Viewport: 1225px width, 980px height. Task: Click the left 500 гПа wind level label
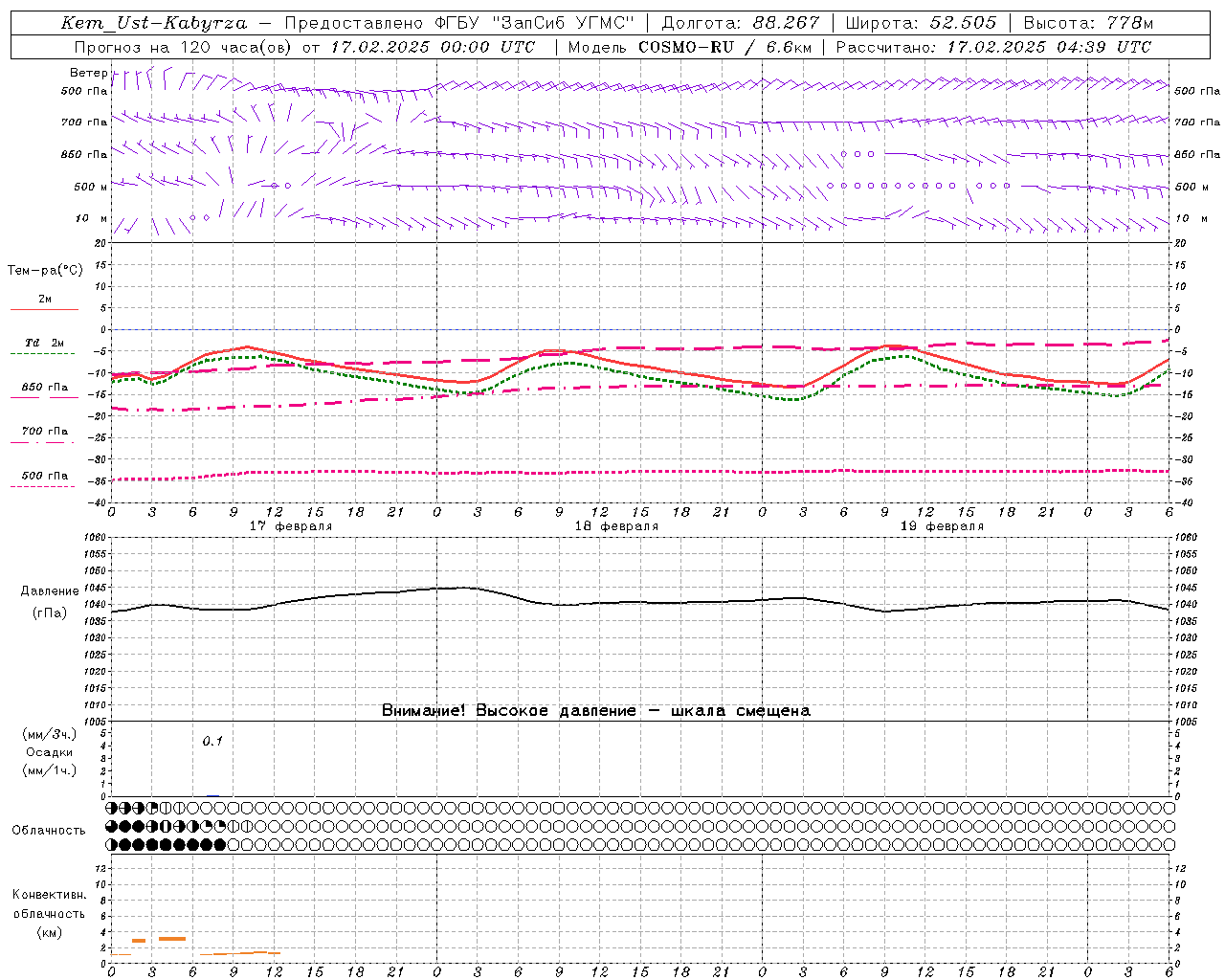click(84, 92)
